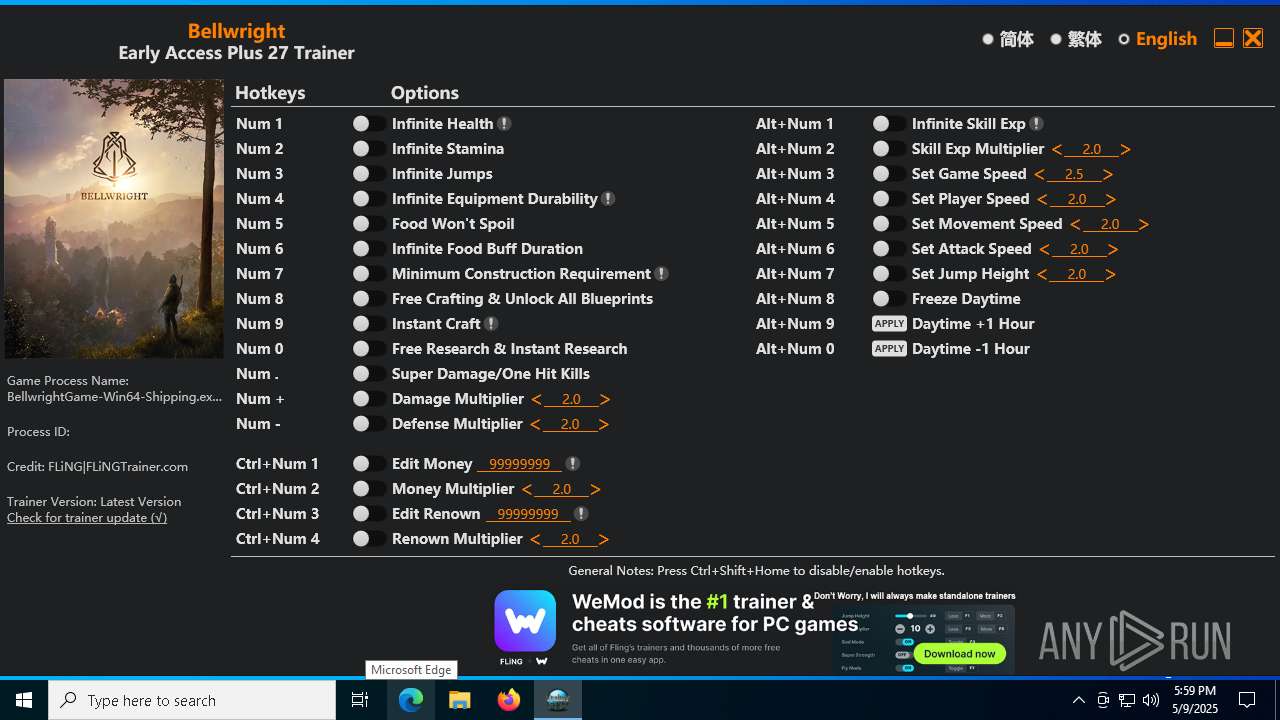Decrease the Set Player Speed value
This screenshot has width=1280, height=720.
(x=1042, y=199)
